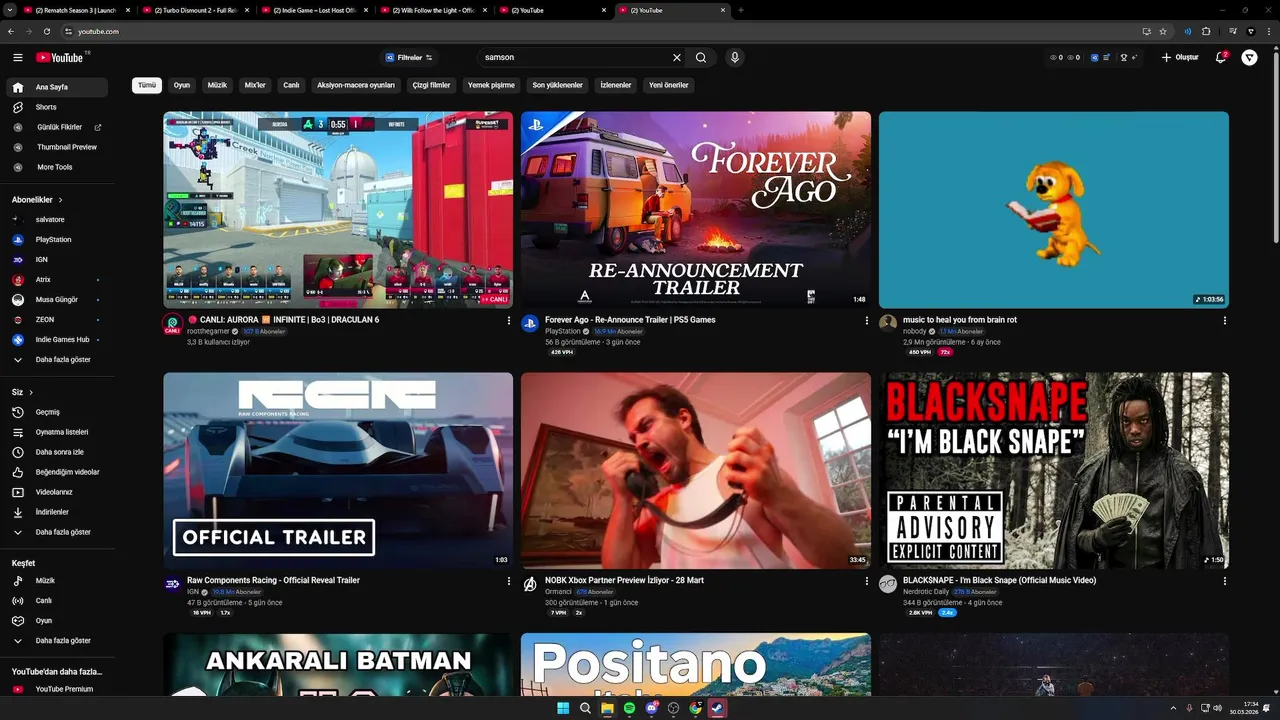Open the YouTube hamburger guide menu

coord(18,58)
